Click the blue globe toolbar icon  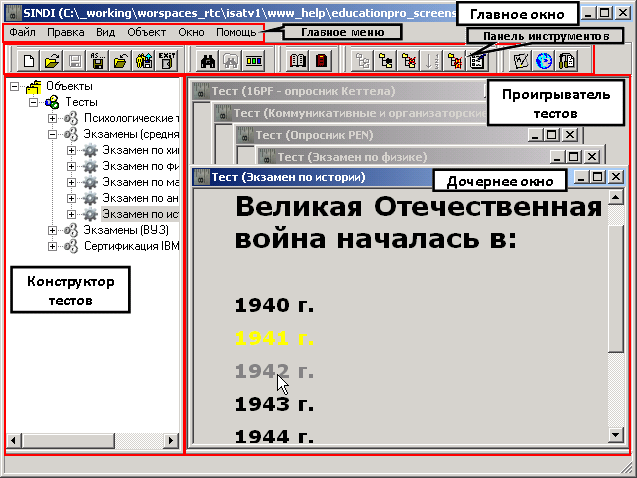[544, 61]
